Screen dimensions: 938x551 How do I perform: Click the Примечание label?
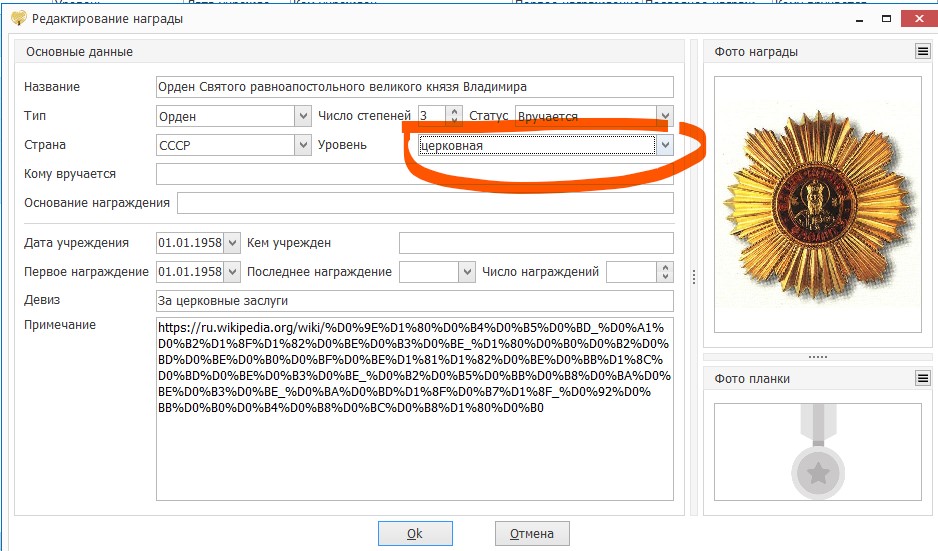(60, 325)
